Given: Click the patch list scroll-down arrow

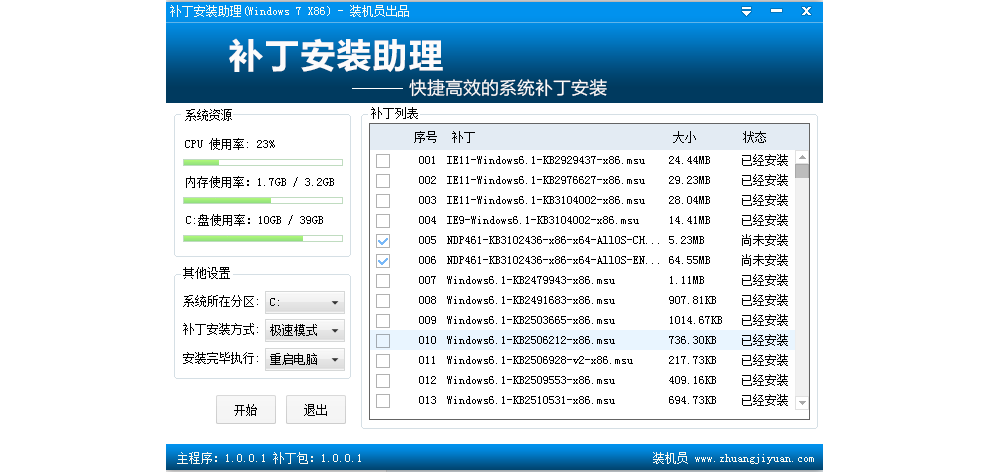Looking at the screenshot, I should coord(802,402).
